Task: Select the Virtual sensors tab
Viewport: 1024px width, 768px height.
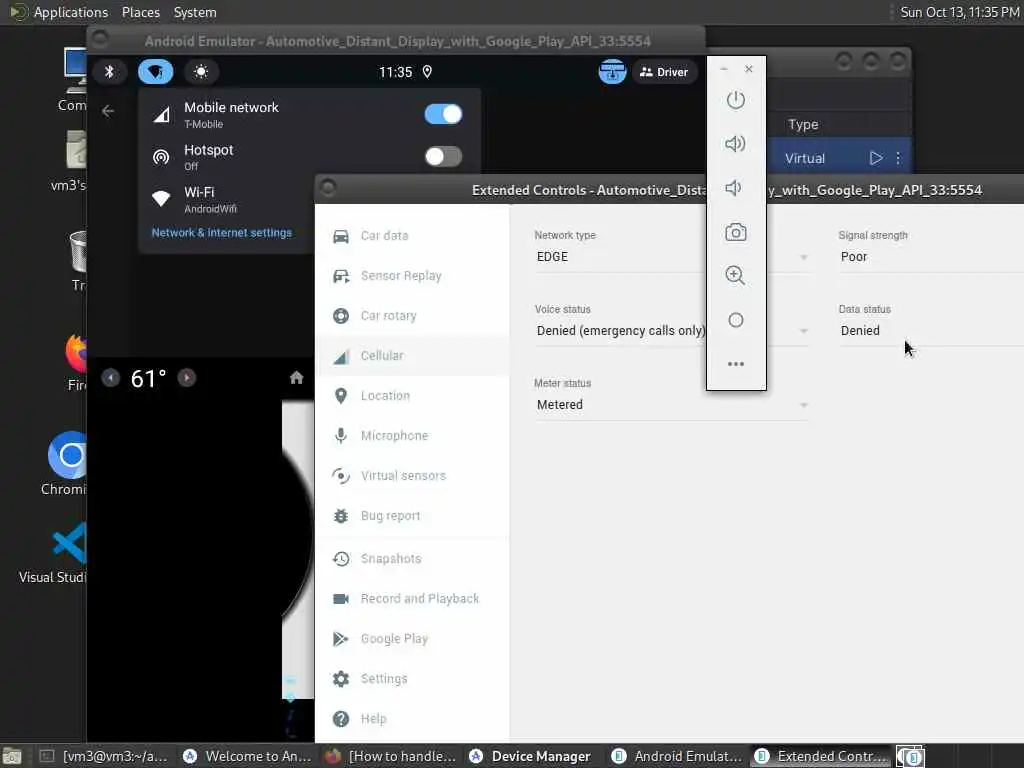Action: point(412,475)
